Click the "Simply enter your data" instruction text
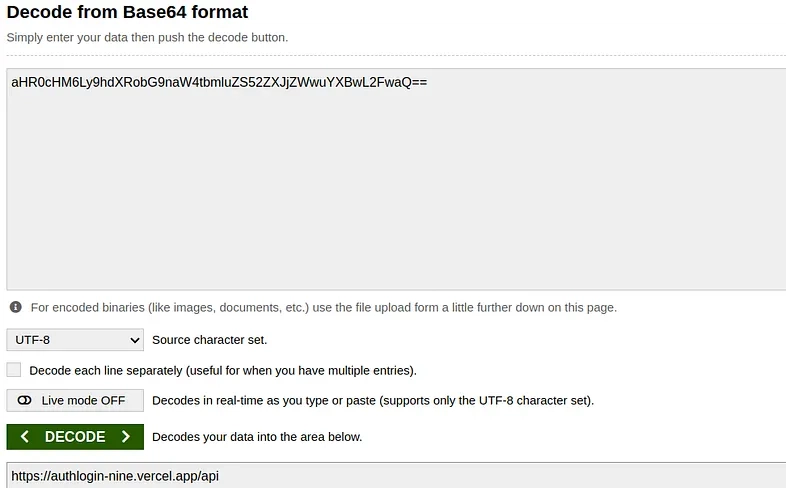Viewport: 786px width, 488px height. coord(147,37)
